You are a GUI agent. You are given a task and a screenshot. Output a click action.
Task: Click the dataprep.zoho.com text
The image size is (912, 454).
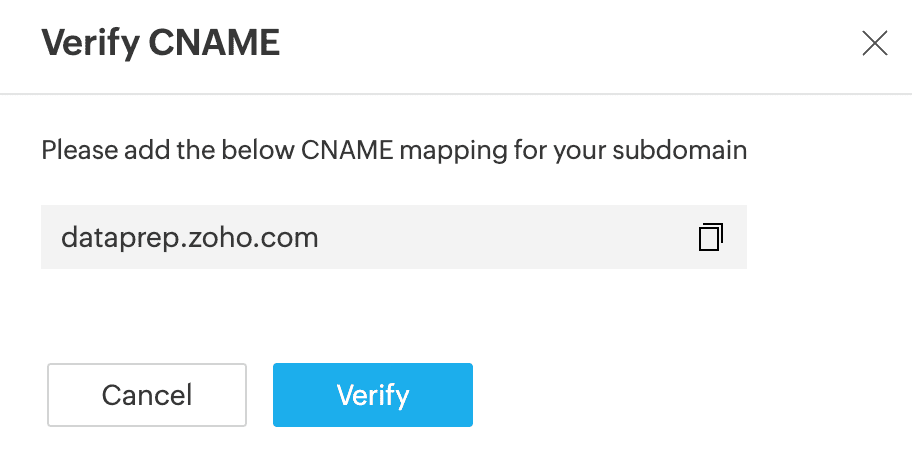190,238
